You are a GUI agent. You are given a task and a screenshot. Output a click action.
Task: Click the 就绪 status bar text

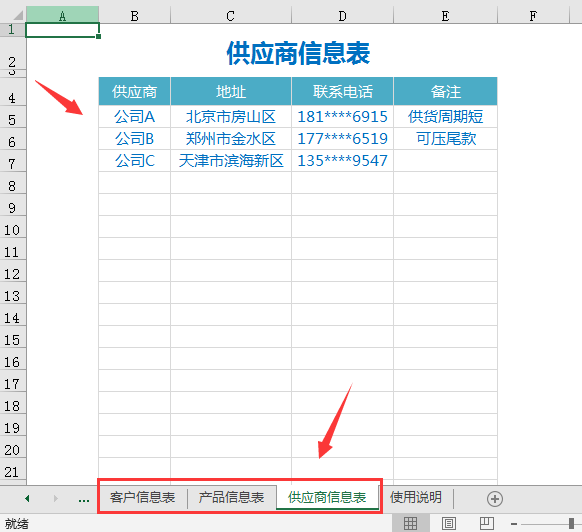(x=16, y=524)
